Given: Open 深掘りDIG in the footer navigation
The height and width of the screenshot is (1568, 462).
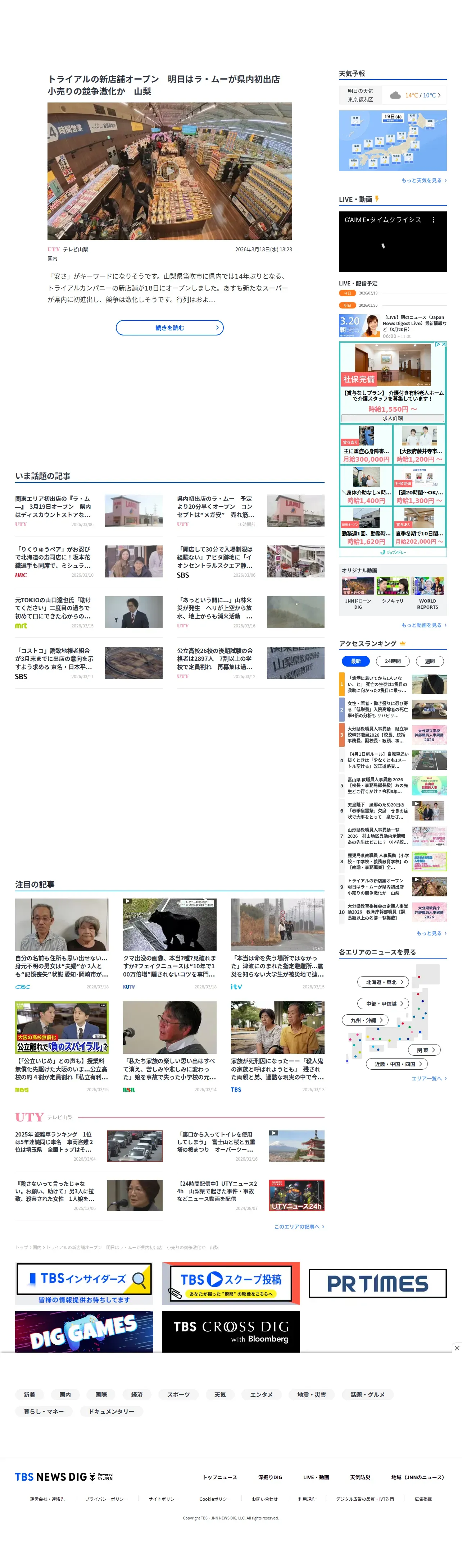Looking at the screenshot, I should pos(270,1477).
